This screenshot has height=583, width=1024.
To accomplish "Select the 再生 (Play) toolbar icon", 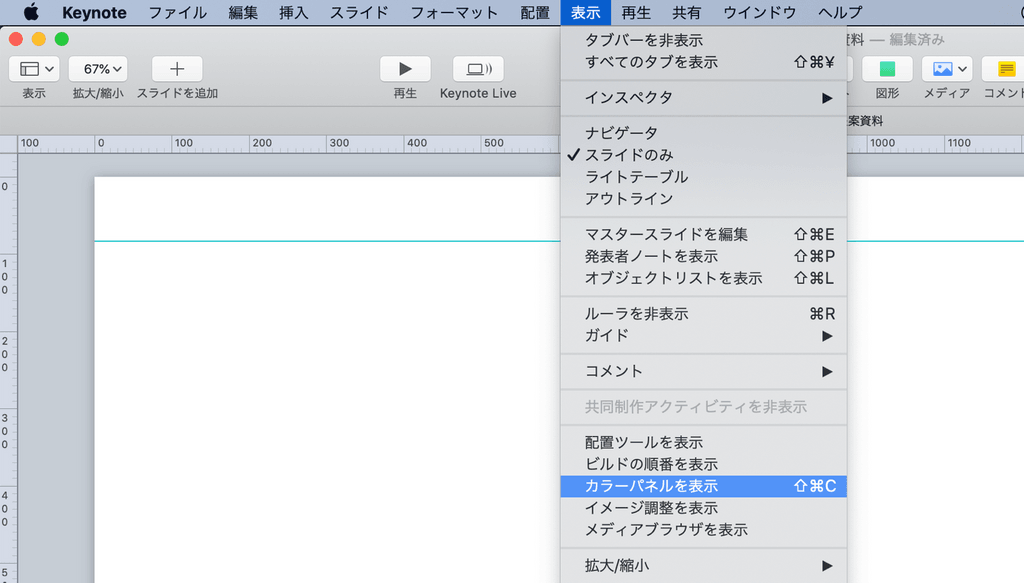I will (404, 69).
